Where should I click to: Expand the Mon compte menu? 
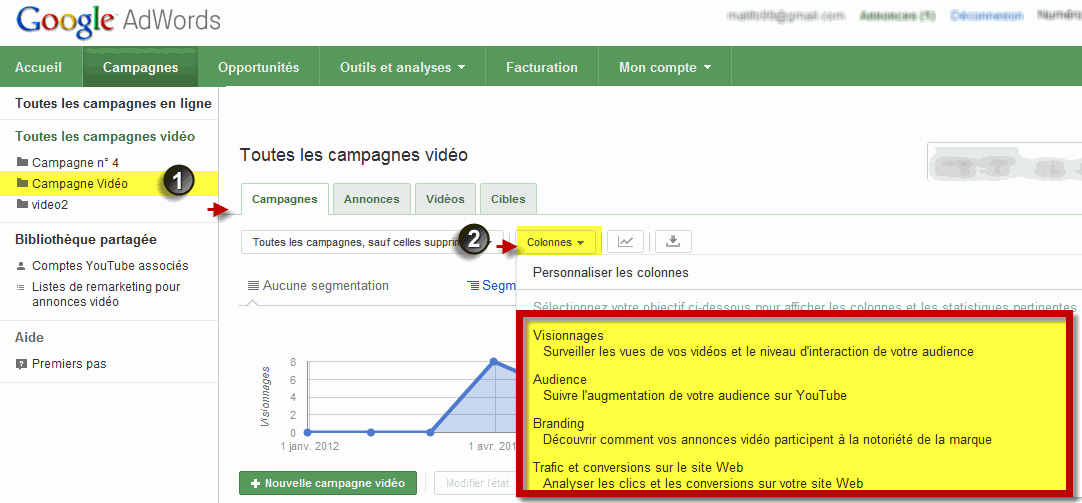665,67
